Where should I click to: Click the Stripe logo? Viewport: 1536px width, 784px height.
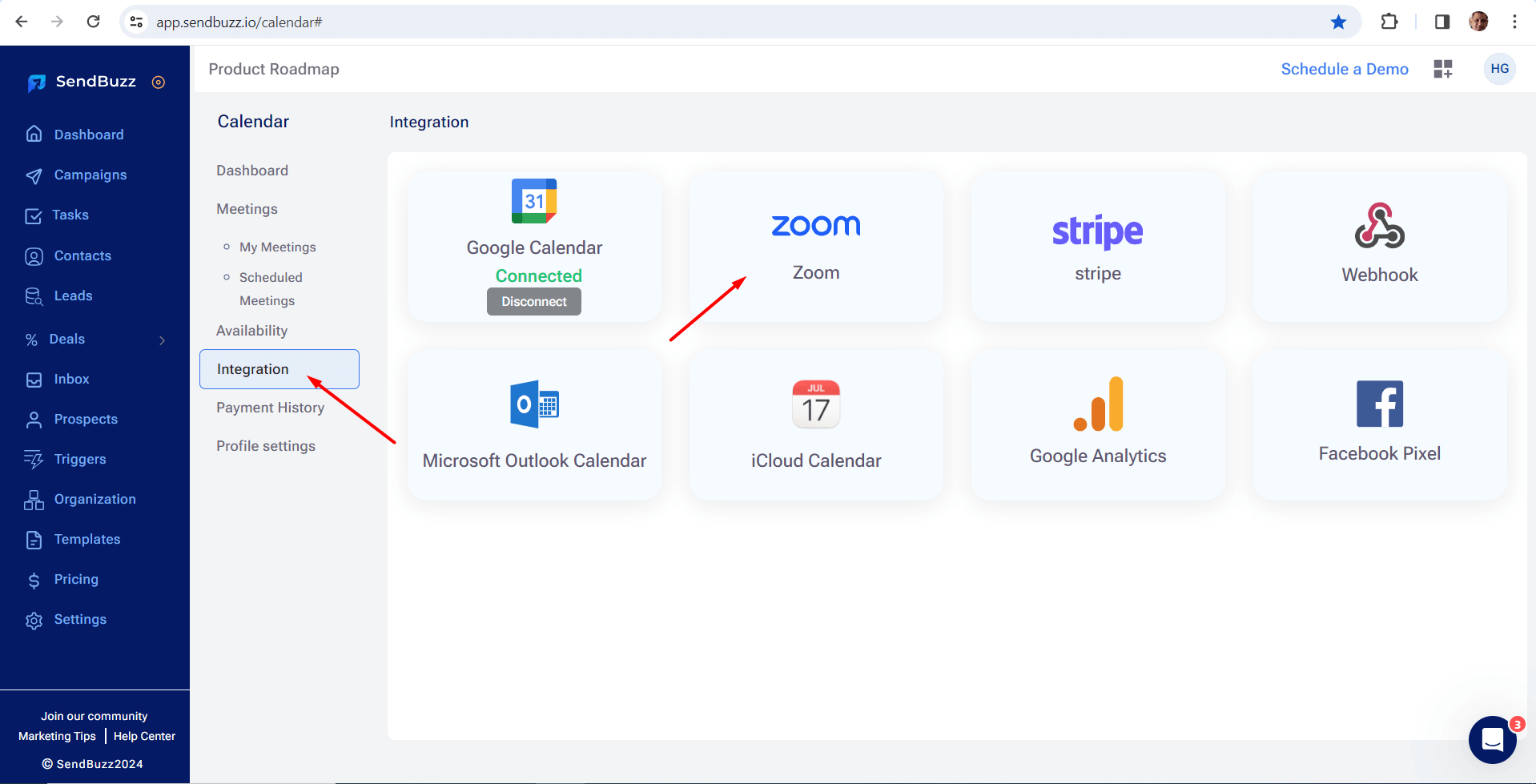pyautogui.click(x=1098, y=232)
